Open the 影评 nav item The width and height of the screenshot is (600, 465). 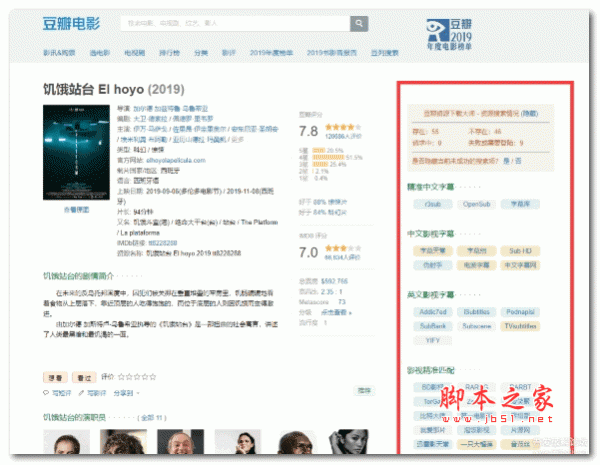(x=229, y=53)
